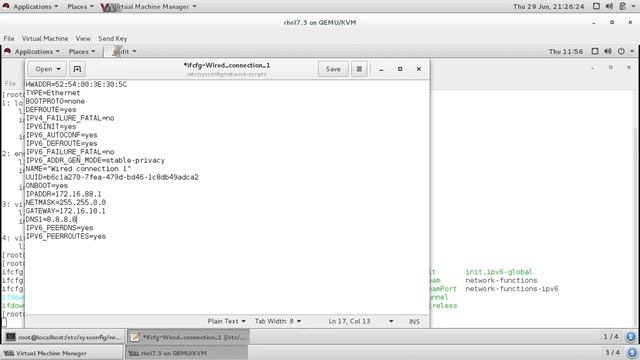The width and height of the screenshot is (640, 360).
Task: Open the Ln 17, Col 13 position dropdown
Action: pos(361,321)
